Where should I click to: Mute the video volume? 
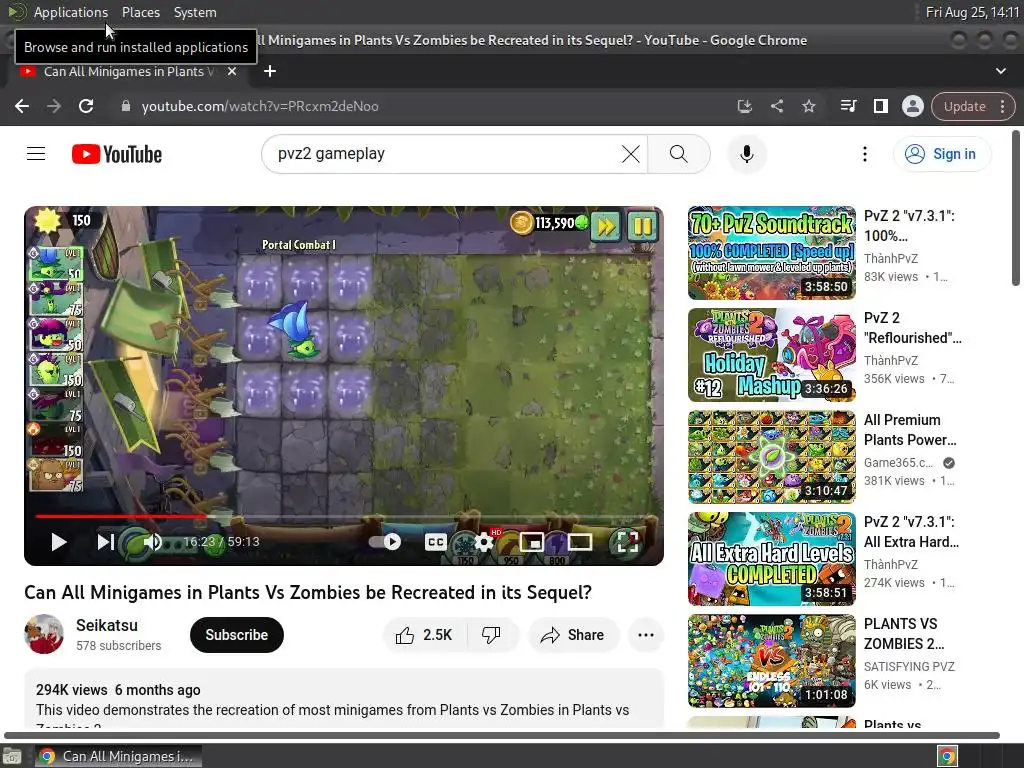pos(152,542)
